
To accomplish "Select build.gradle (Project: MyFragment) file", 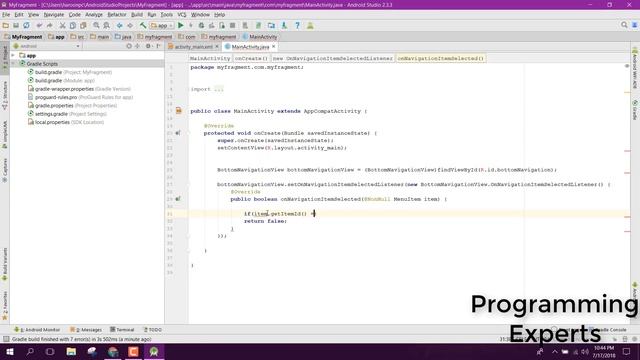I will pyautogui.click(x=70, y=72).
